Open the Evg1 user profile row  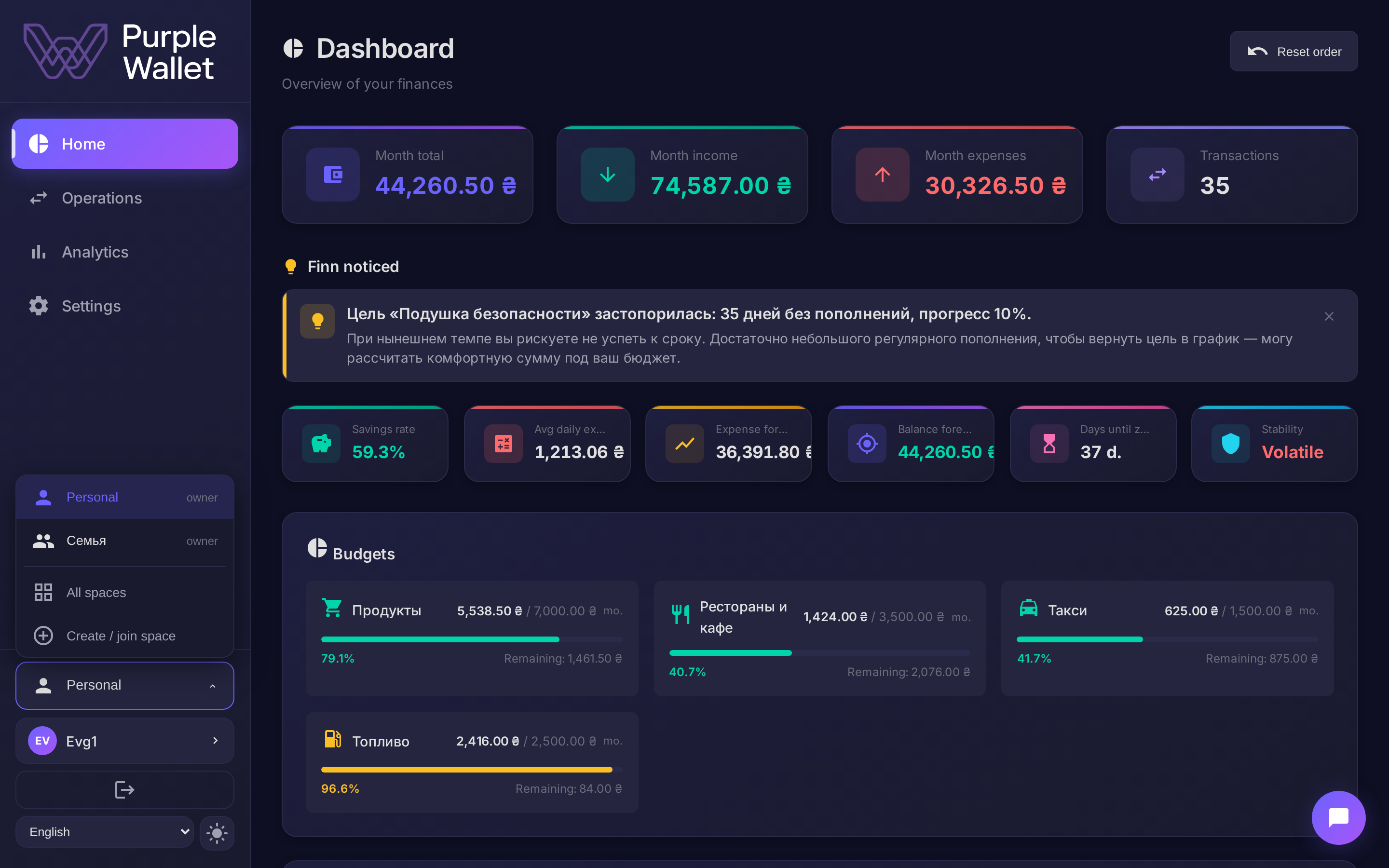point(124,741)
